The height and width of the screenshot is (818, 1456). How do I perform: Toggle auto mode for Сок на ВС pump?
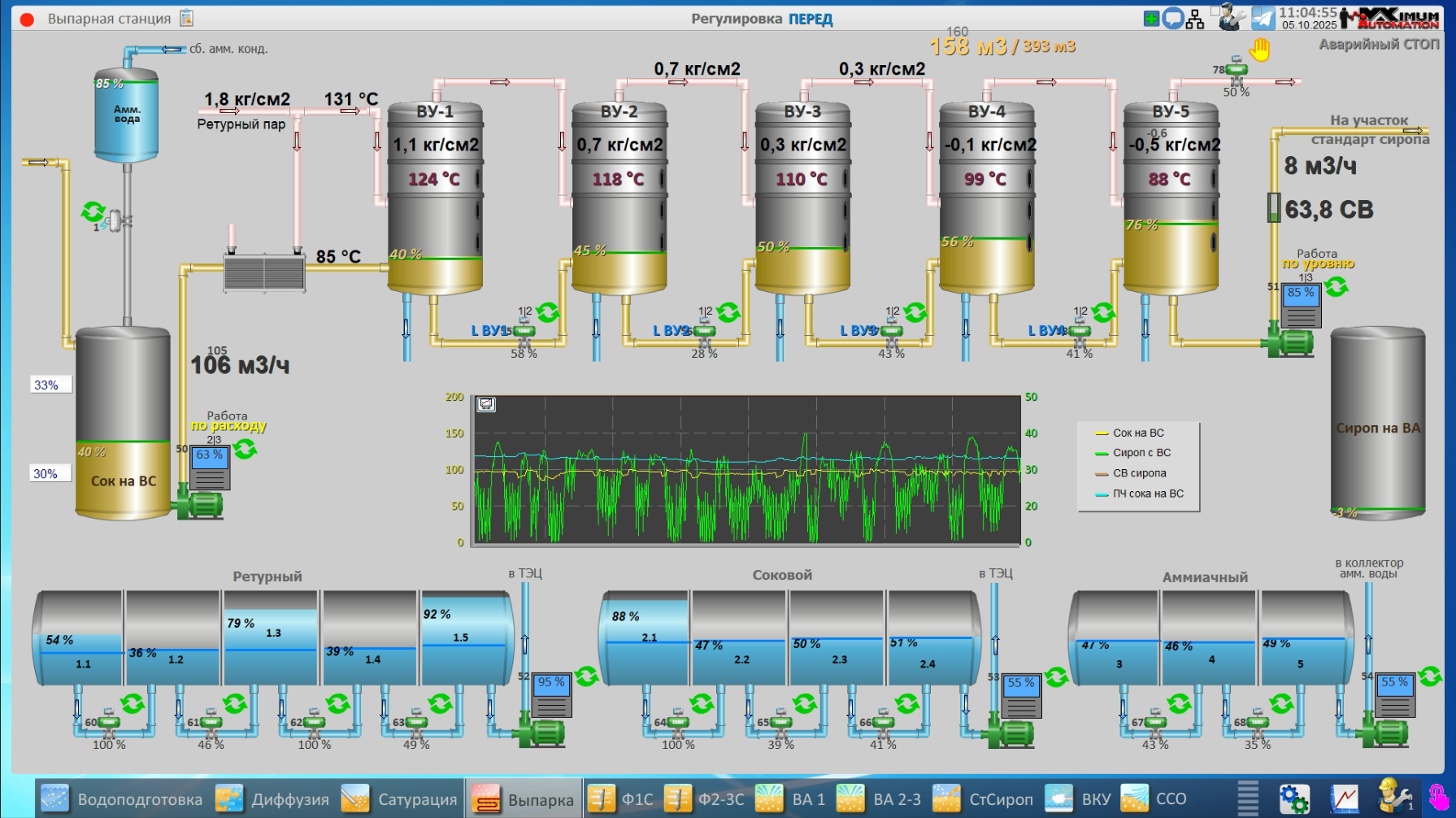click(245, 448)
